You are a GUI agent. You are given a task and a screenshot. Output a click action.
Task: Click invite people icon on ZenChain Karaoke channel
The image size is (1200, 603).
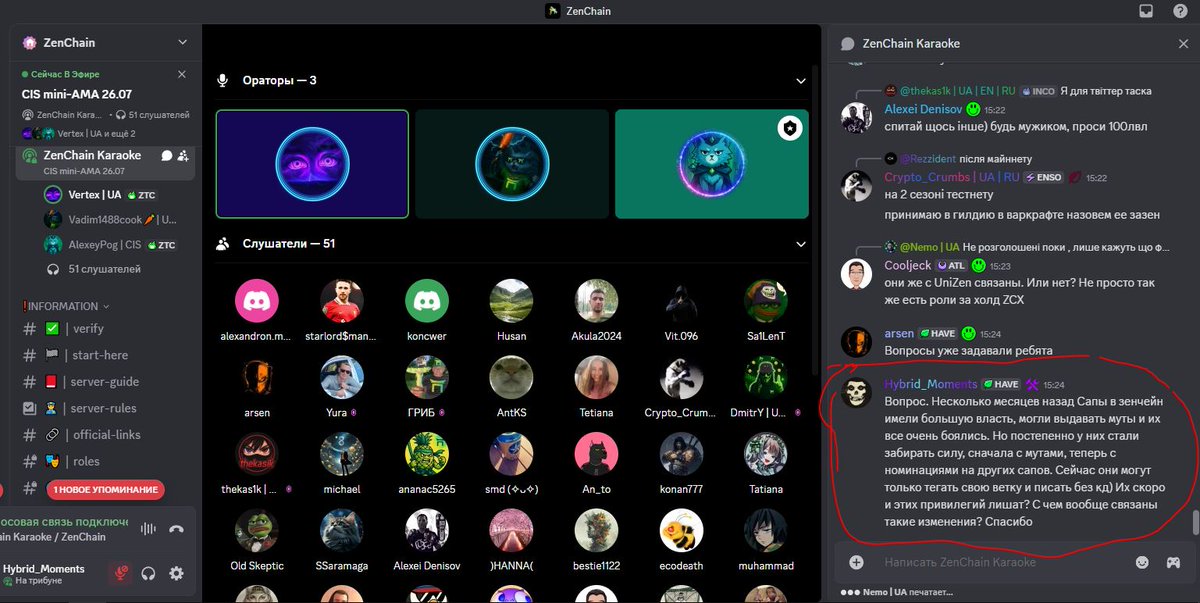(x=184, y=155)
